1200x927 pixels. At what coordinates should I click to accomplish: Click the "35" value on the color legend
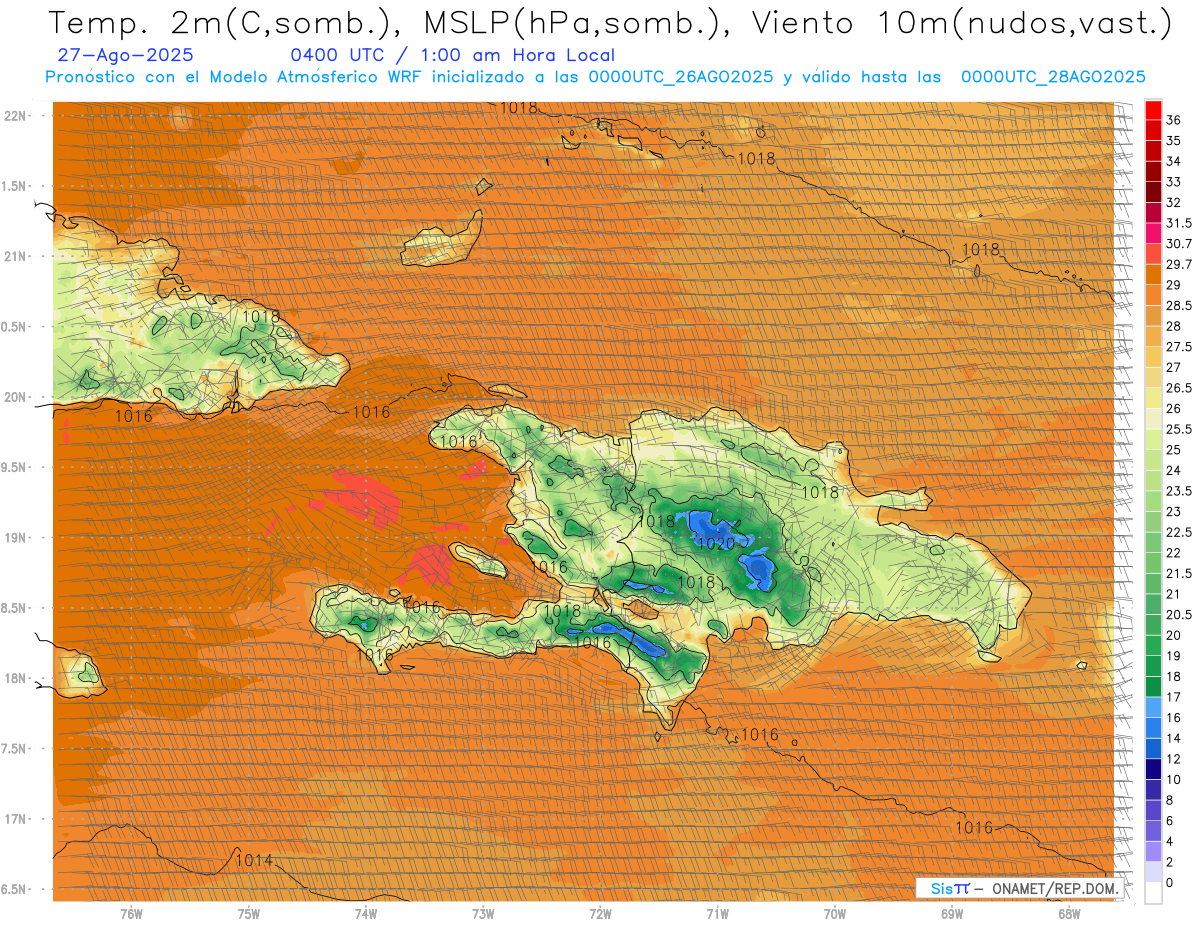point(1174,141)
